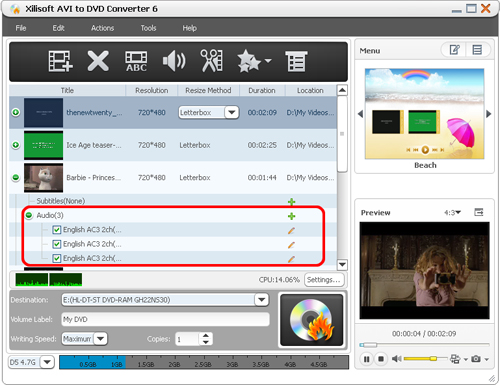This screenshot has width=500, height=385.
Task: Select the green Ice Age thumbnail
Action: [43, 145]
